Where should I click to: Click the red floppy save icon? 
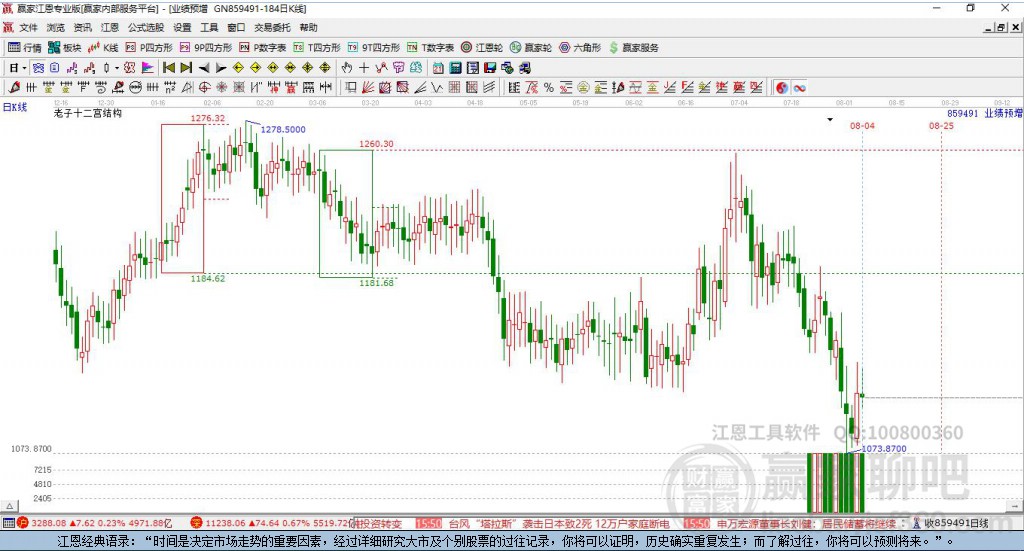click(x=490, y=68)
